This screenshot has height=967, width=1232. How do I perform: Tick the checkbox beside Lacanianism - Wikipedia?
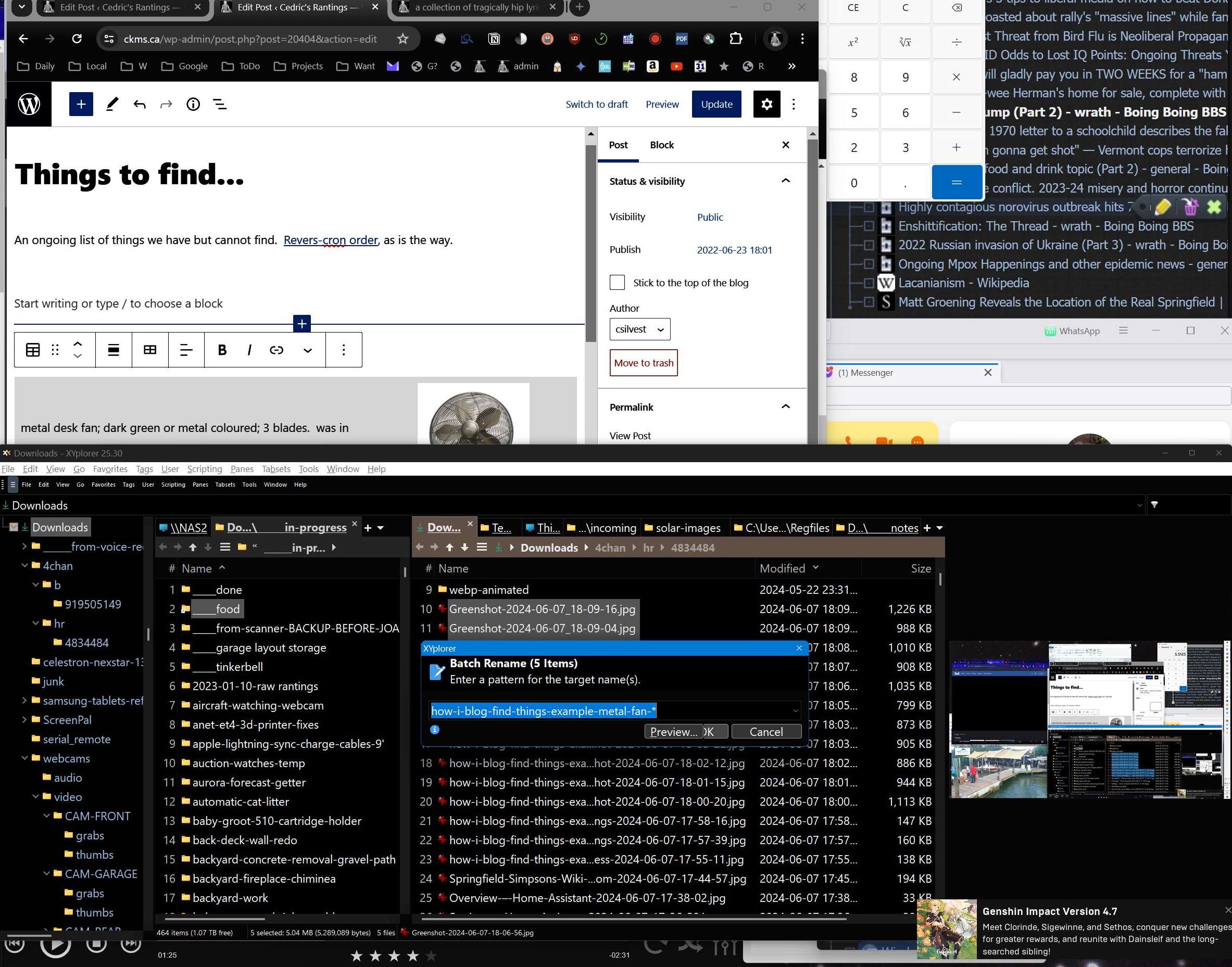[869, 283]
